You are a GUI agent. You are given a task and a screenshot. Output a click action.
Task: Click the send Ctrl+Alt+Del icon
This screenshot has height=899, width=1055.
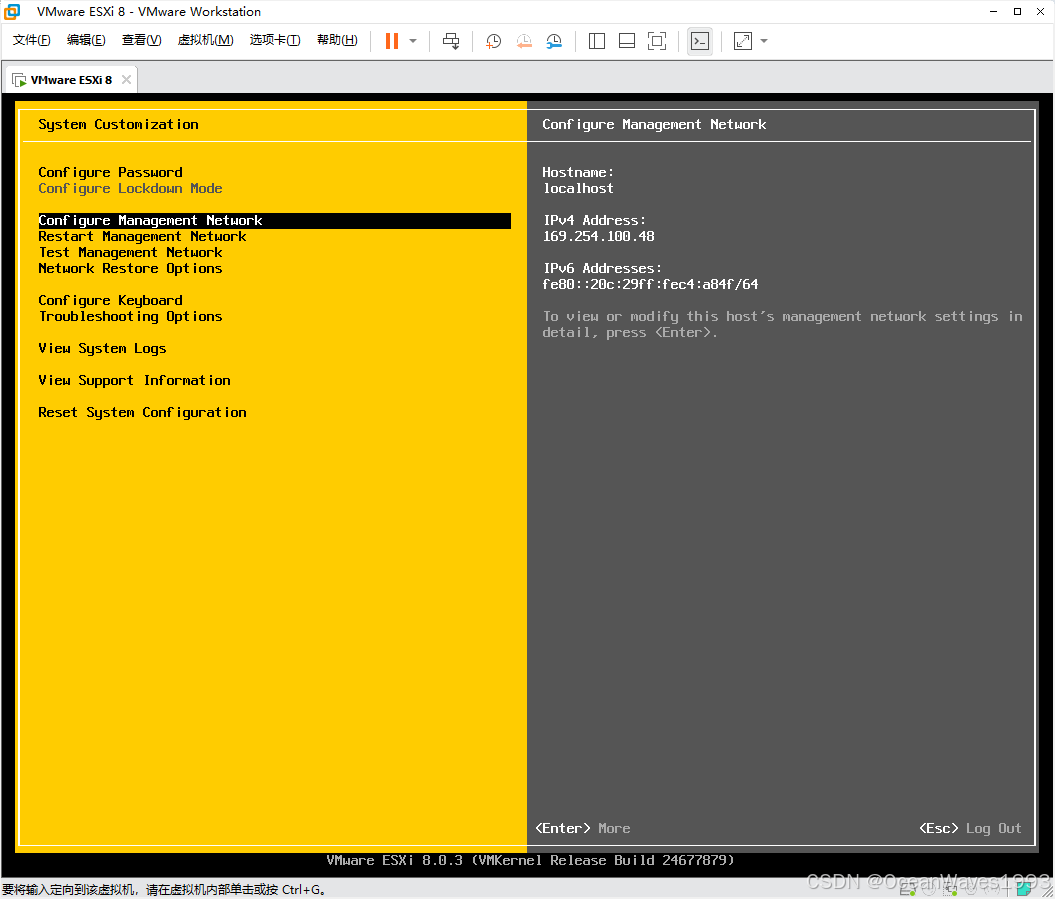coord(451,41)
